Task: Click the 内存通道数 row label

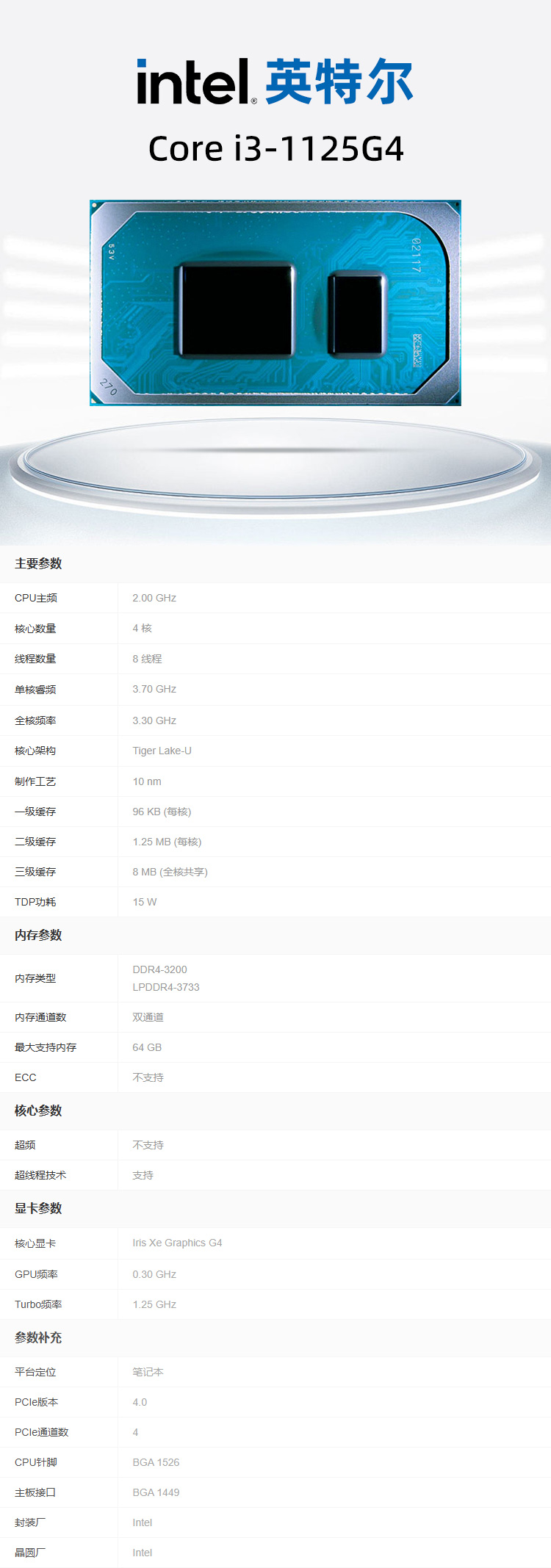Action: pyautogui.click(x=40, y=1017)
